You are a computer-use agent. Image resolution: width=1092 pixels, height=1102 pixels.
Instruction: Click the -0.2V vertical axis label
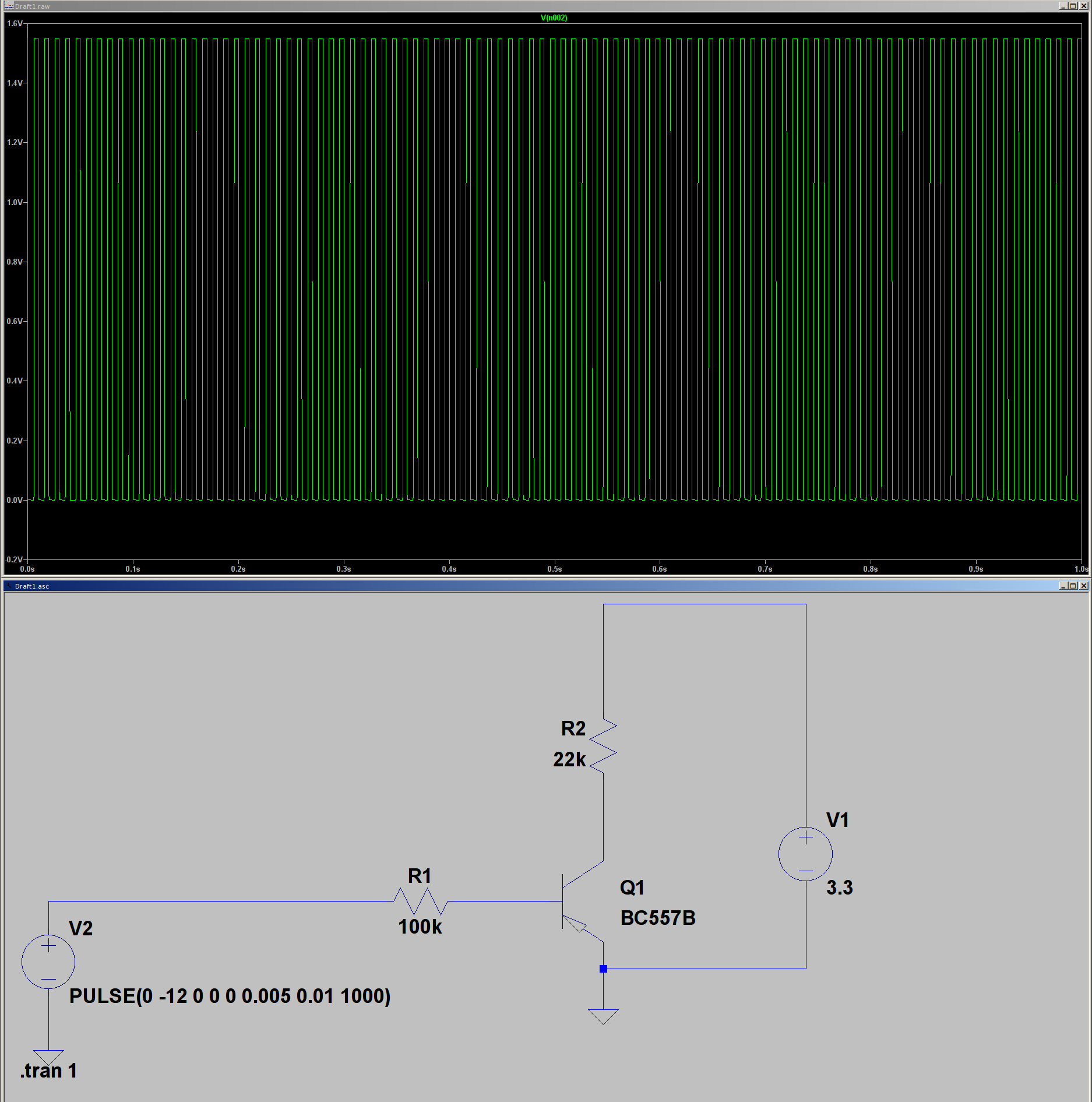pyautogui.click(x=13, y=559)
